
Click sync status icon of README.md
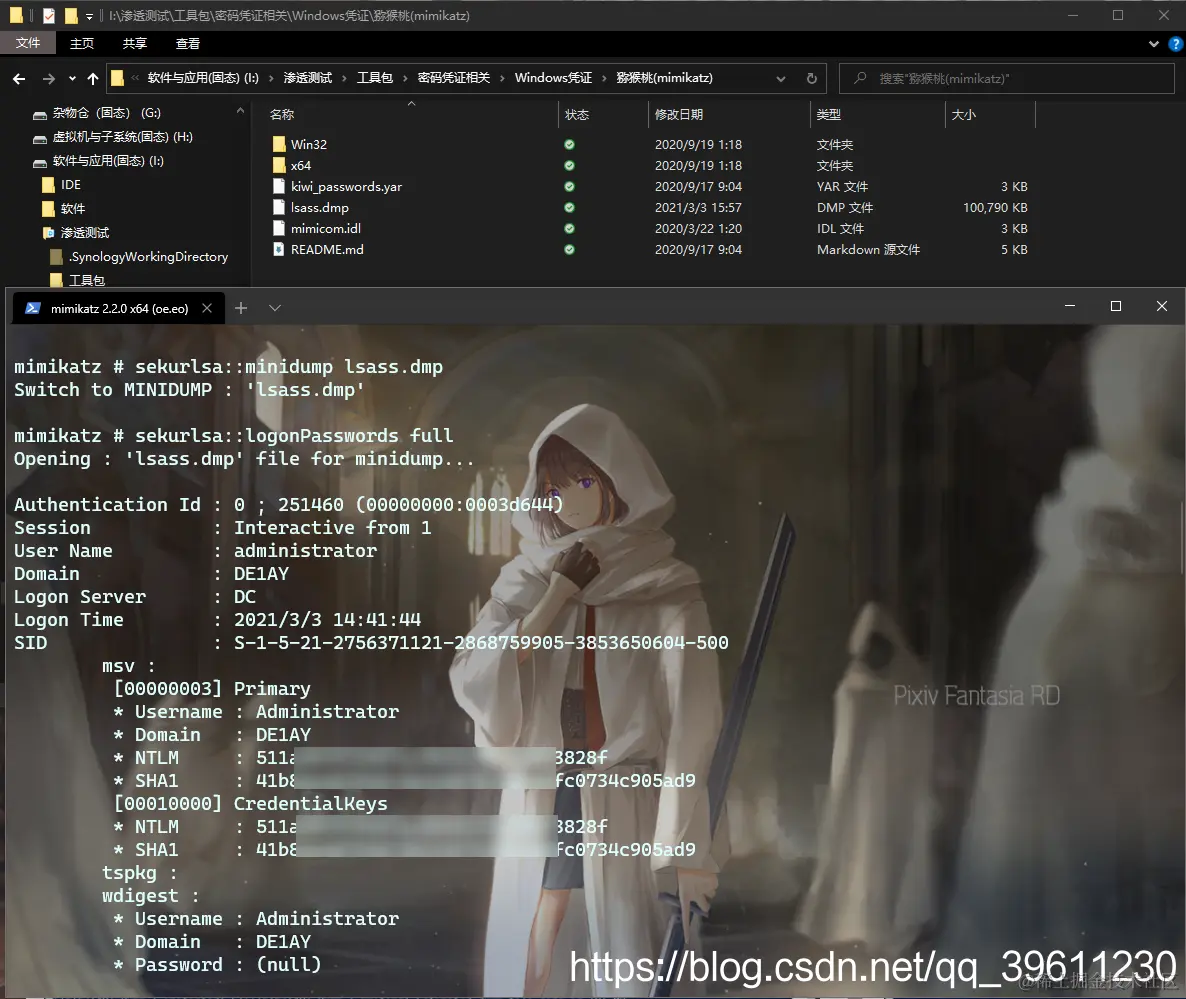point(570,250)
